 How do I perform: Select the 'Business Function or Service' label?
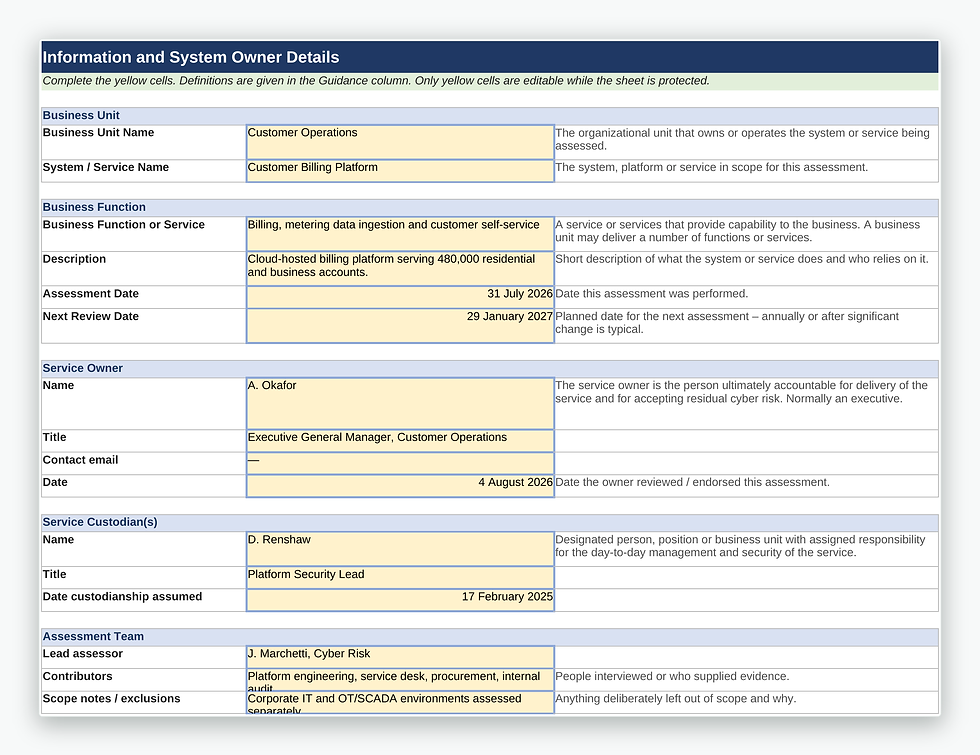124,225
